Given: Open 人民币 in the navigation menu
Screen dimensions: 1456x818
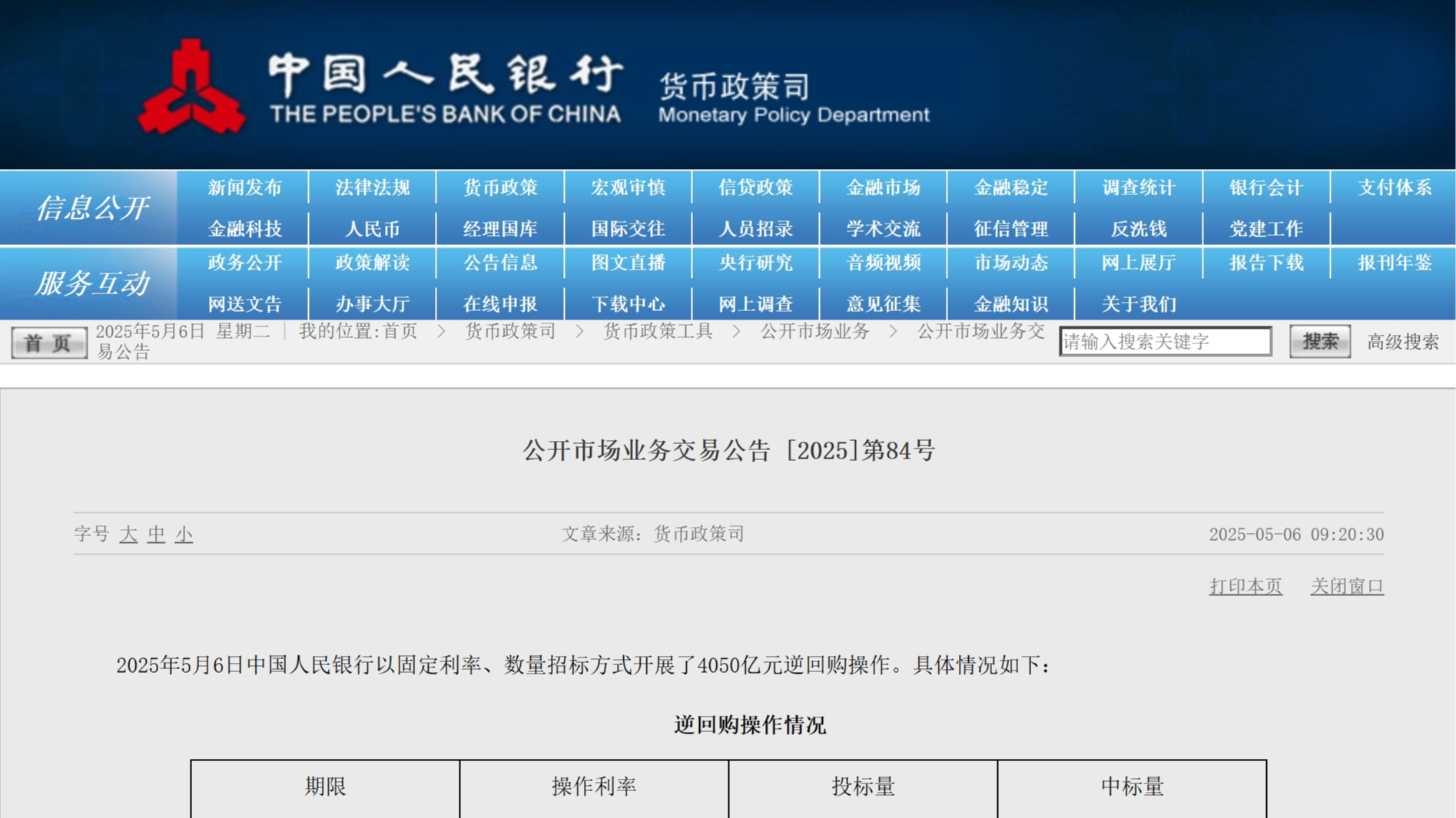Looking at the screenshot, I should (x=372, y=229).
